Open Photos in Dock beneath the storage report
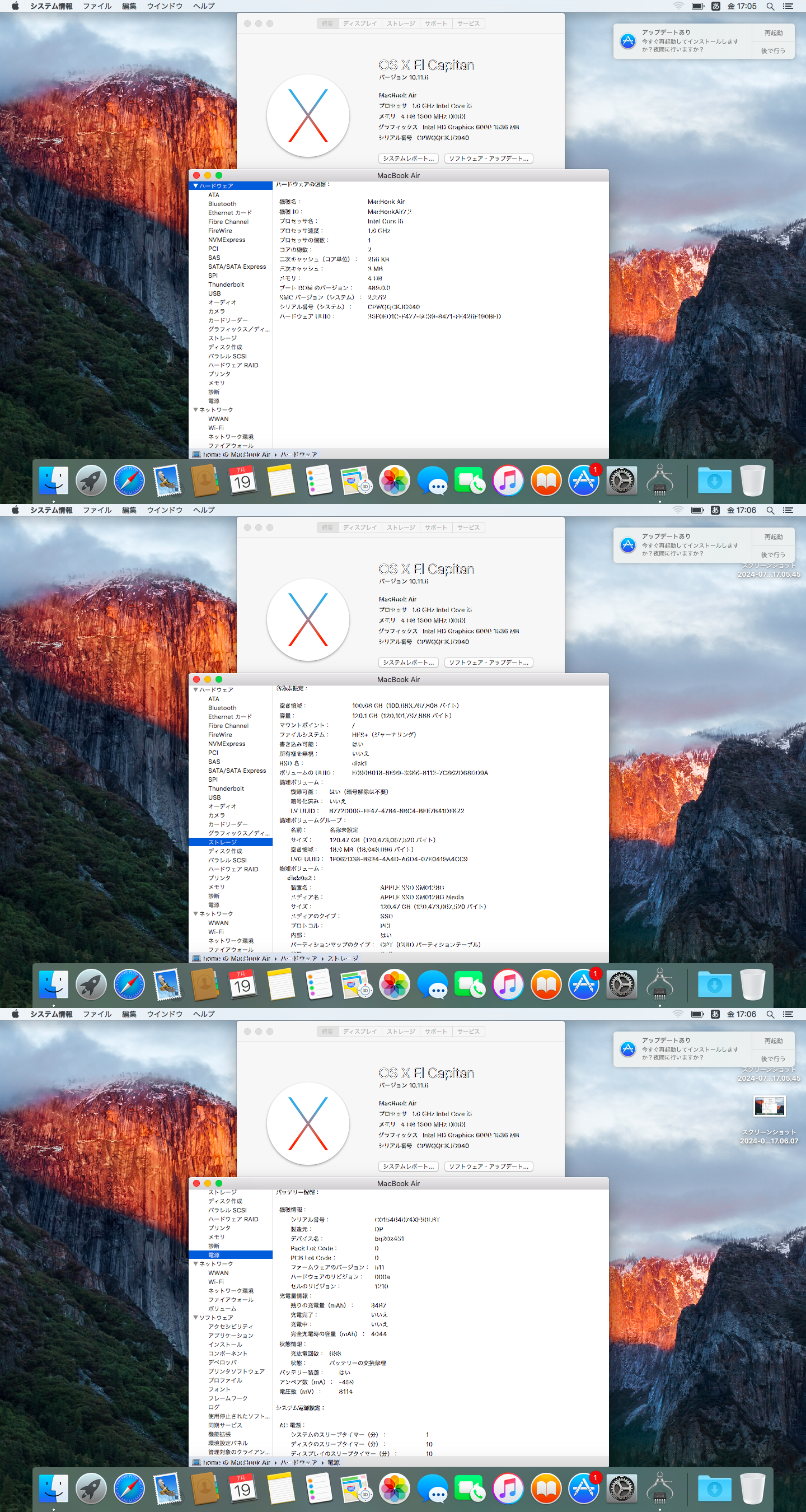The image size is (806, 1512). click(x=394, y=984)
